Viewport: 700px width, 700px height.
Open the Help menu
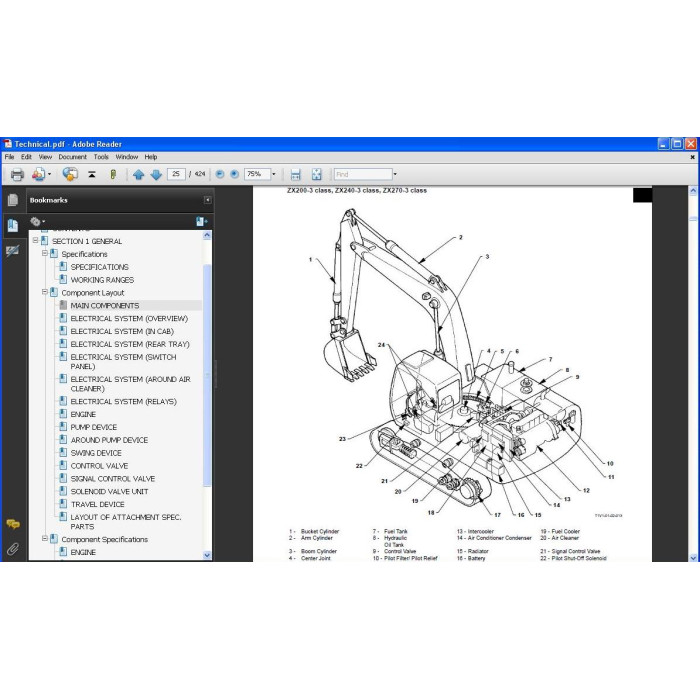click(151, 157)
